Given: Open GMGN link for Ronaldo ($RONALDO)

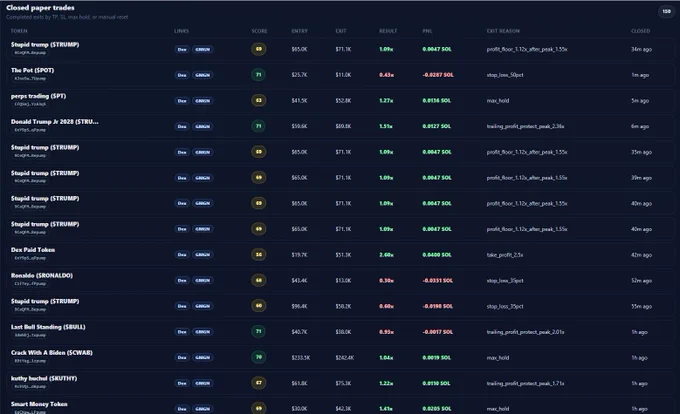Looking at the screenshot, I should (x=203, y=280).
